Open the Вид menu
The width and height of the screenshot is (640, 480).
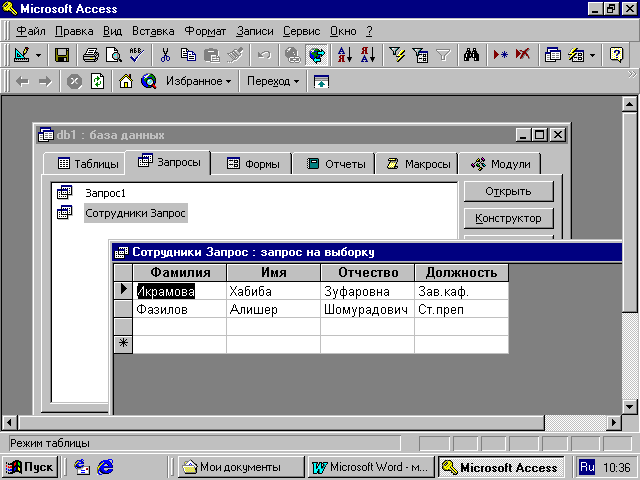[x=112, y=31]
